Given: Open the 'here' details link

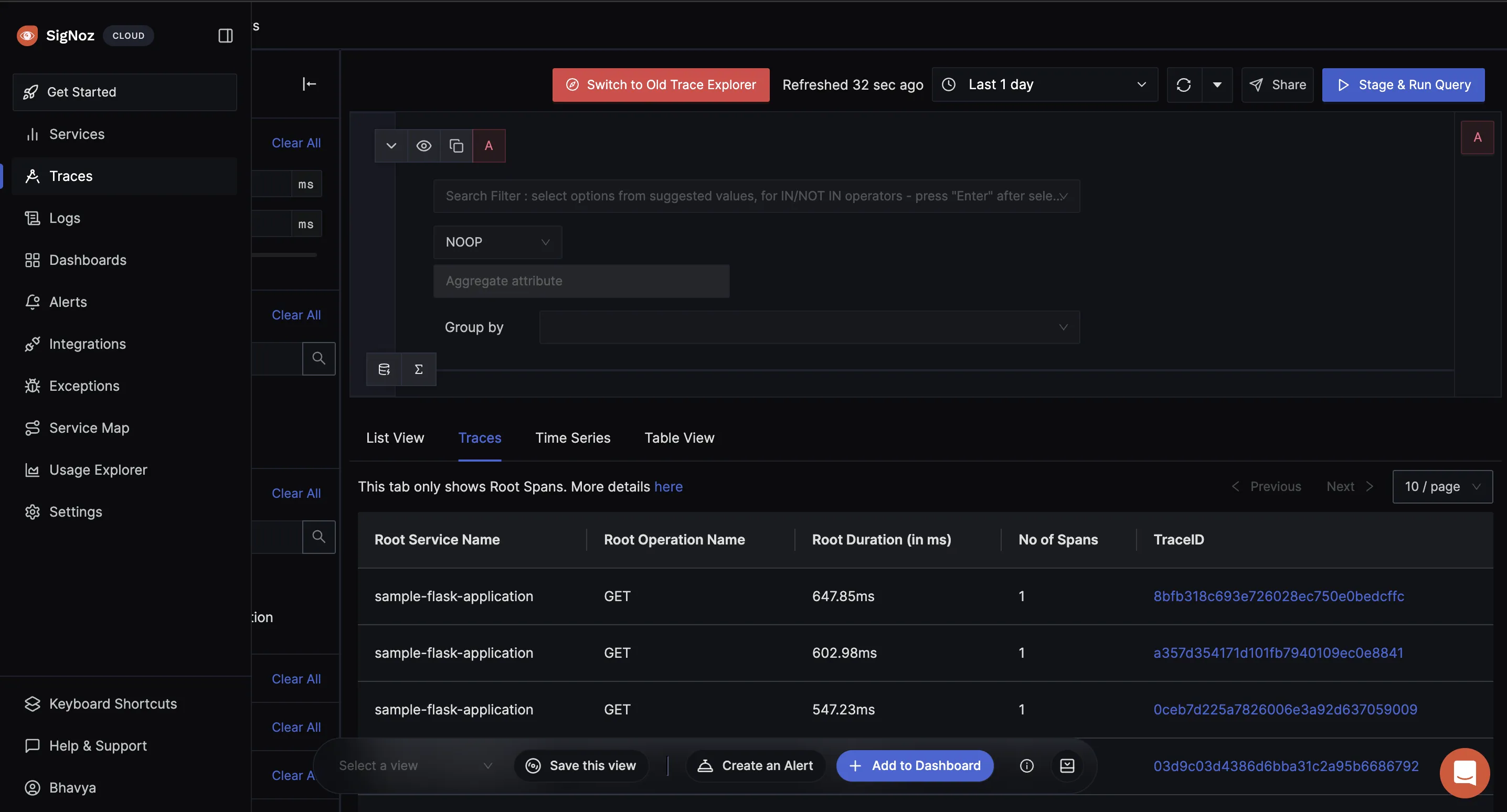Looking at the screenshot, I should tap(668, 487).
